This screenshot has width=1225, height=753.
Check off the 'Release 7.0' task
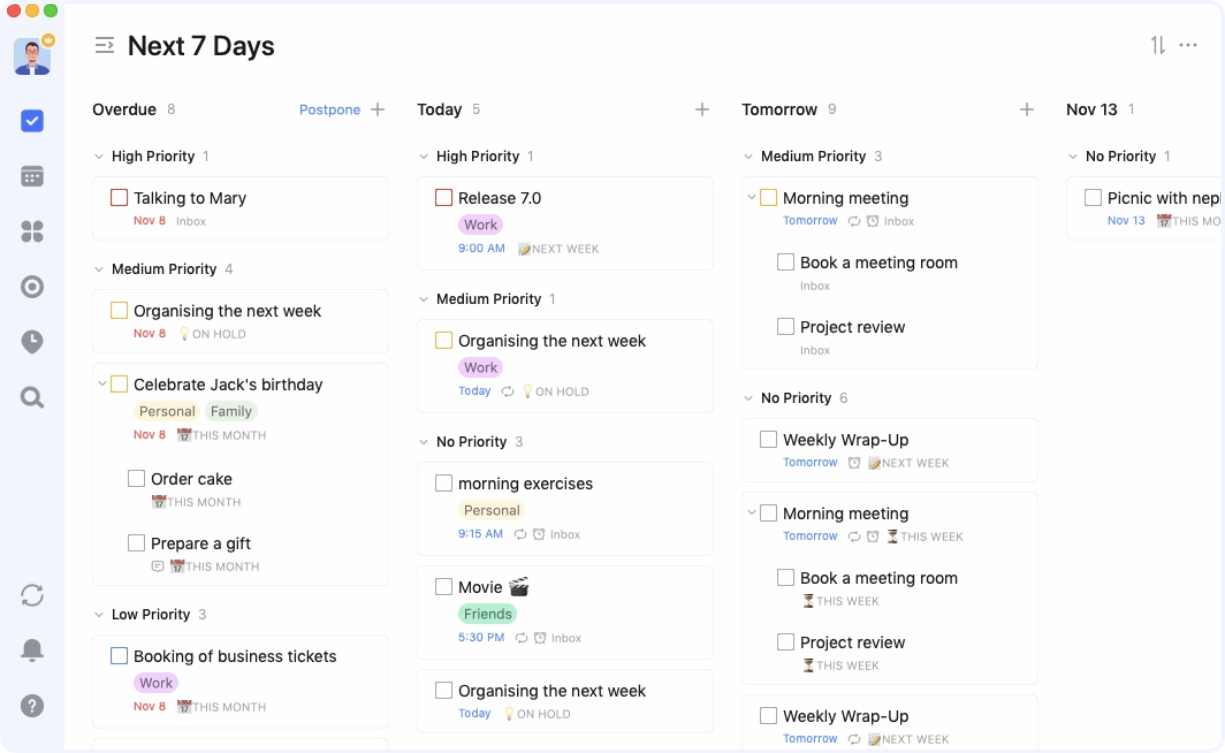[x=444, y=197]
